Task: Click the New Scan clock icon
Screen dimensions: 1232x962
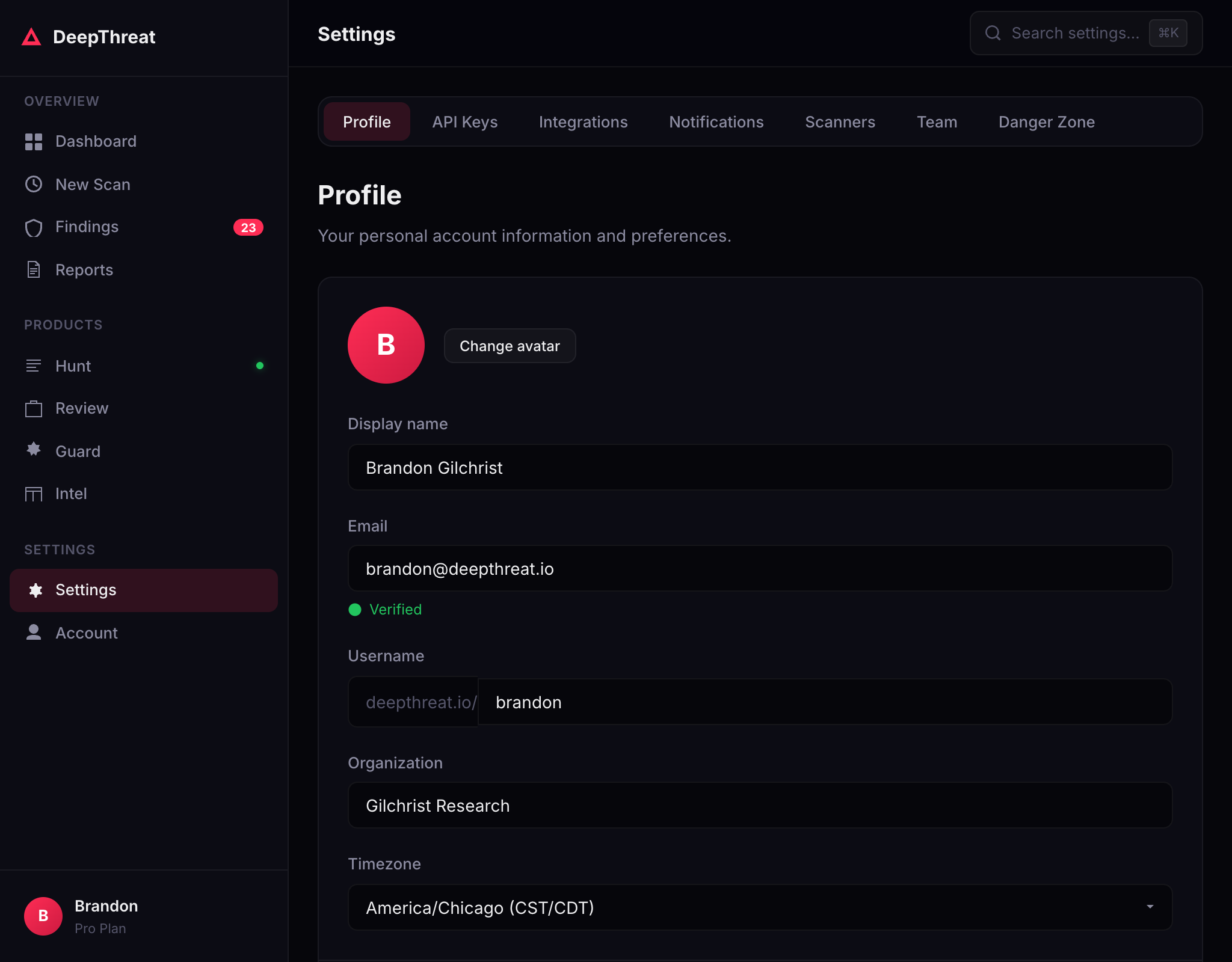Action: click(x=34, y=184)
